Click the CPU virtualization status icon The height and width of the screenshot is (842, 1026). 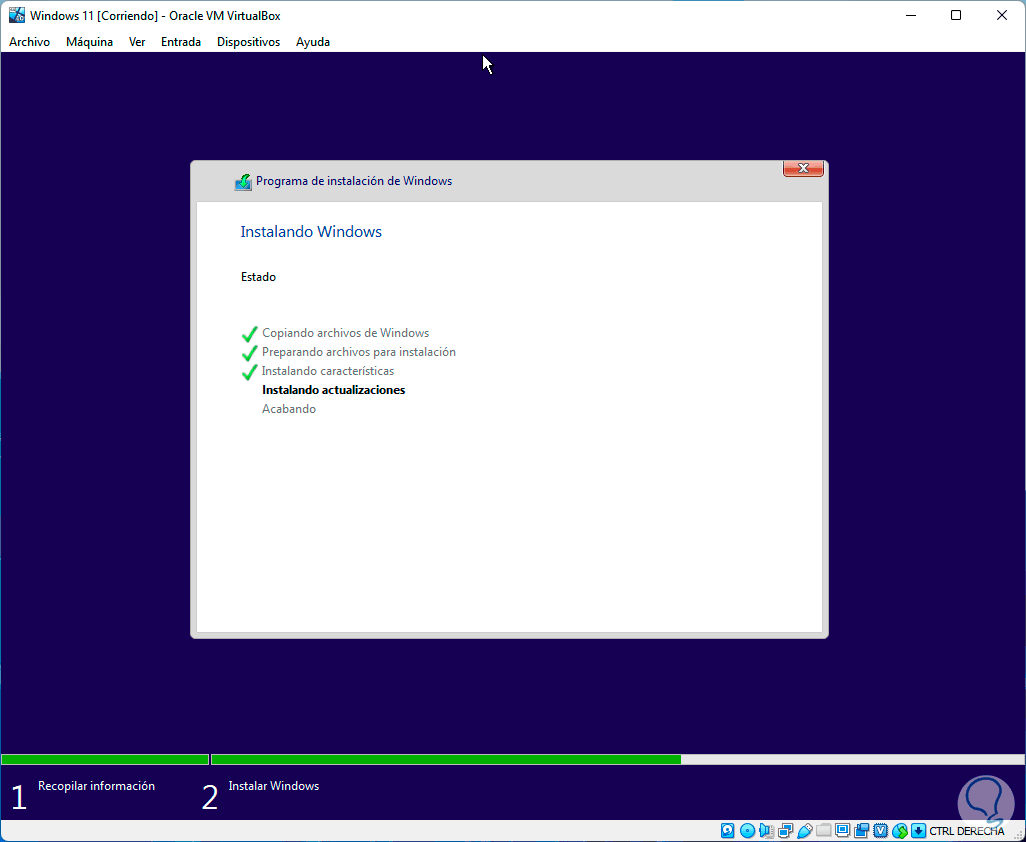881,830
